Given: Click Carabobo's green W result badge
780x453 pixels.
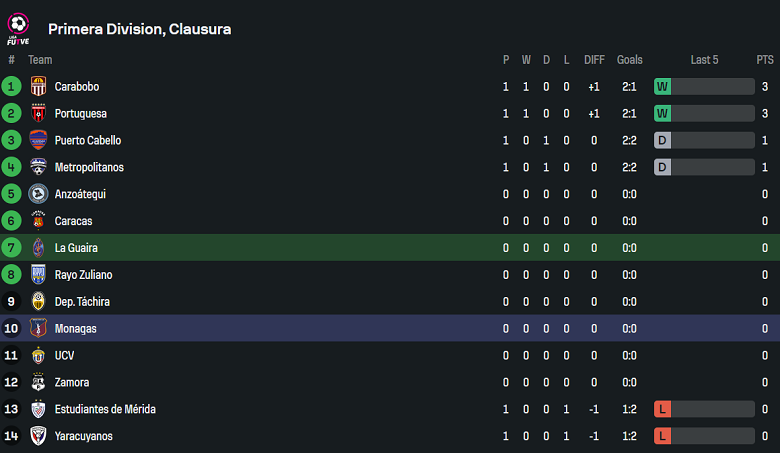Looking at the screenshot, I should [662, 87].
